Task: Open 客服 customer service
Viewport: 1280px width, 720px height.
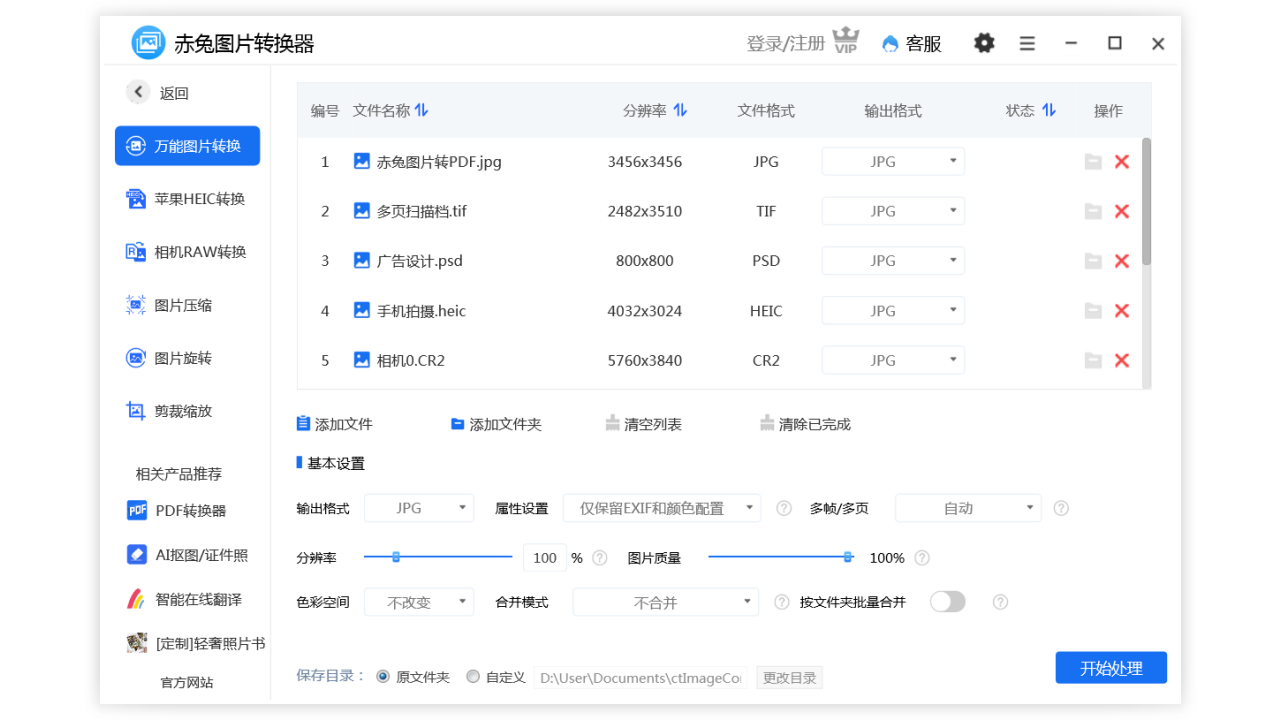Action: click(911, 43)
